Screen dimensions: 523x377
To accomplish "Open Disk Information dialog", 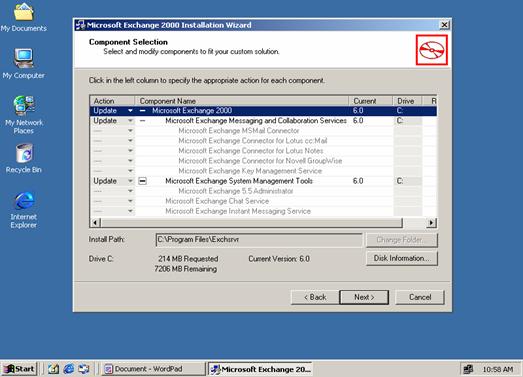I will click(402, 258).
